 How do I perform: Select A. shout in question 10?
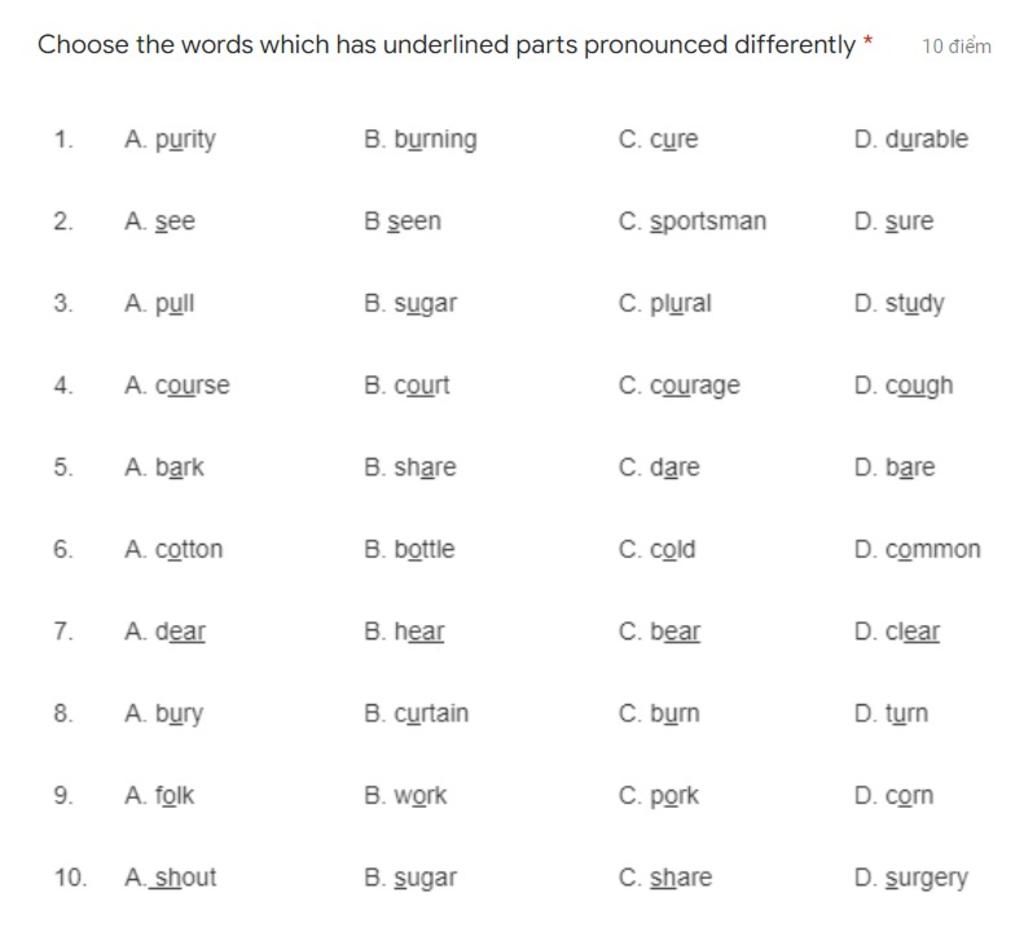170,878
